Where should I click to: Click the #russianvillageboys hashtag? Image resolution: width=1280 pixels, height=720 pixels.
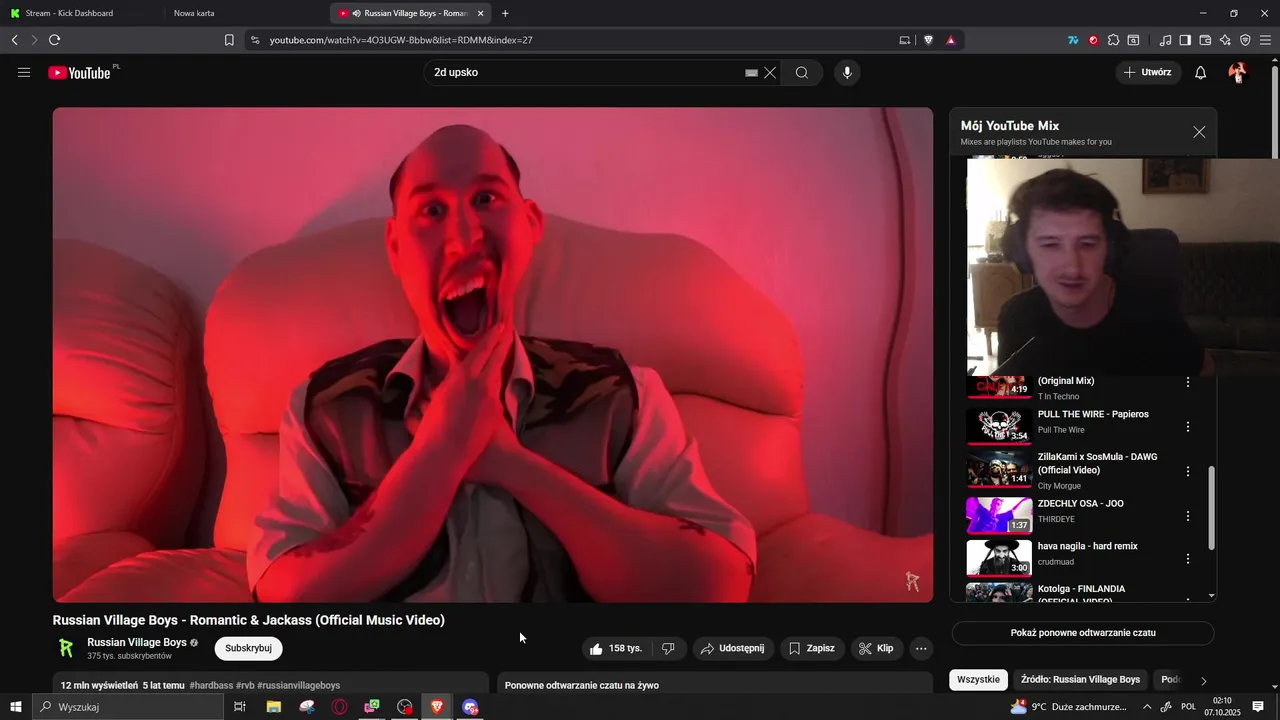click(x=298, y=685)
